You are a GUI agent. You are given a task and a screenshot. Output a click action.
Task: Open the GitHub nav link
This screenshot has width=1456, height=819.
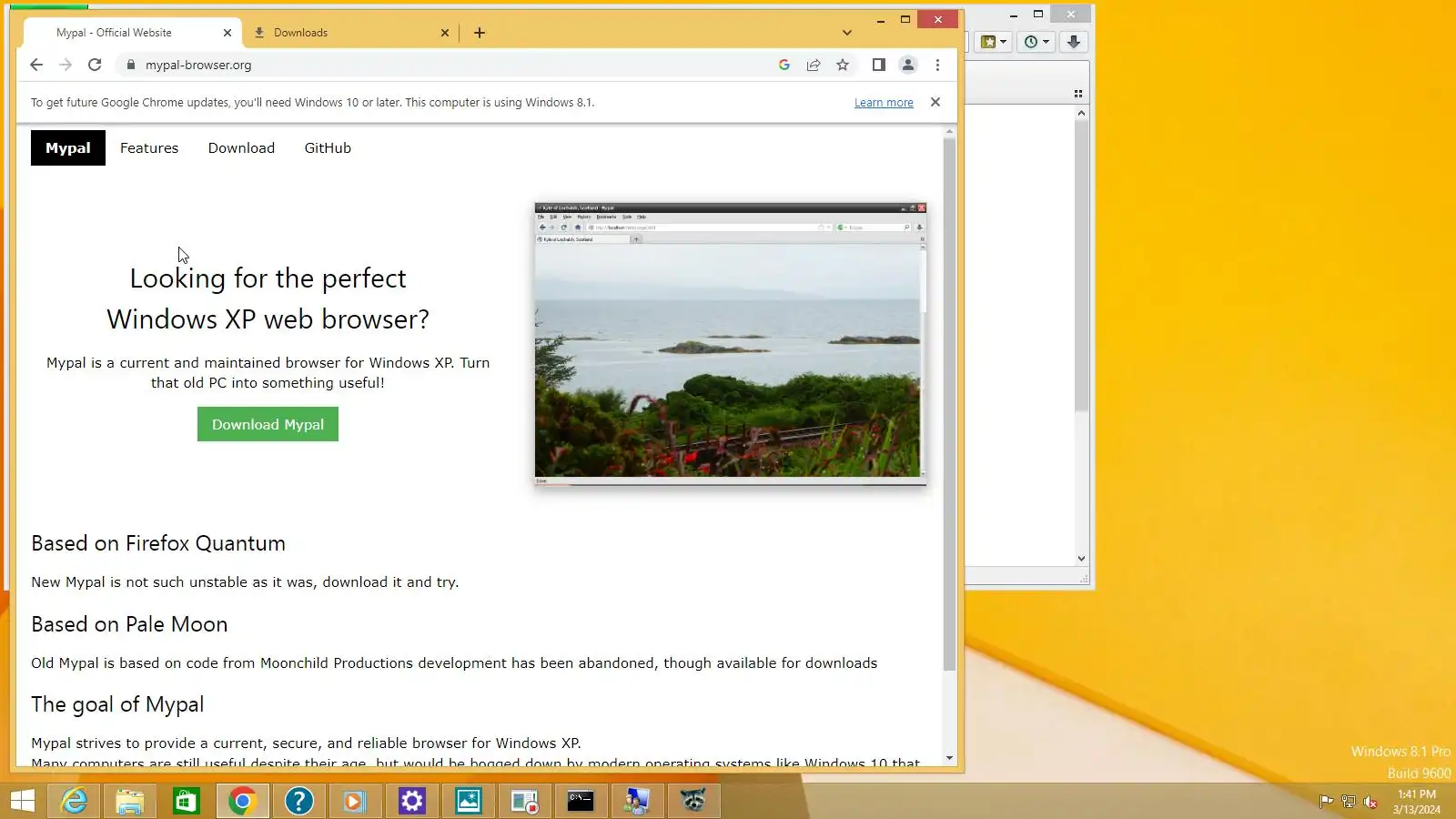tap(328, 148)
